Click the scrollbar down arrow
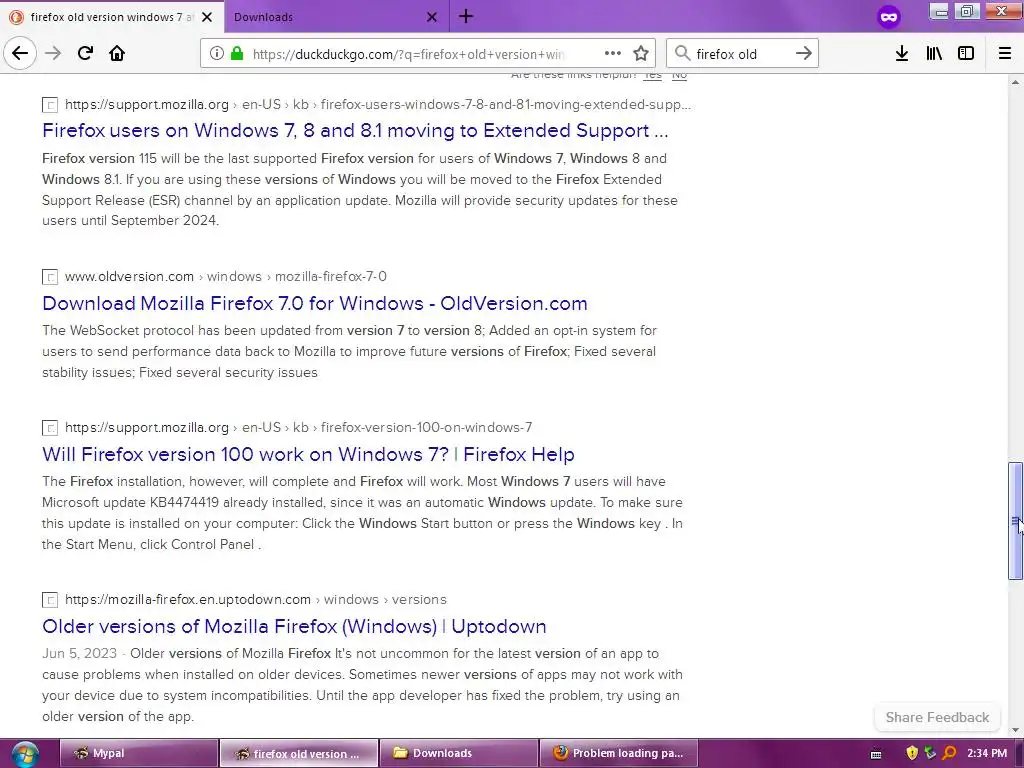The image size is (1024, 768). [x=1015, y=731]
